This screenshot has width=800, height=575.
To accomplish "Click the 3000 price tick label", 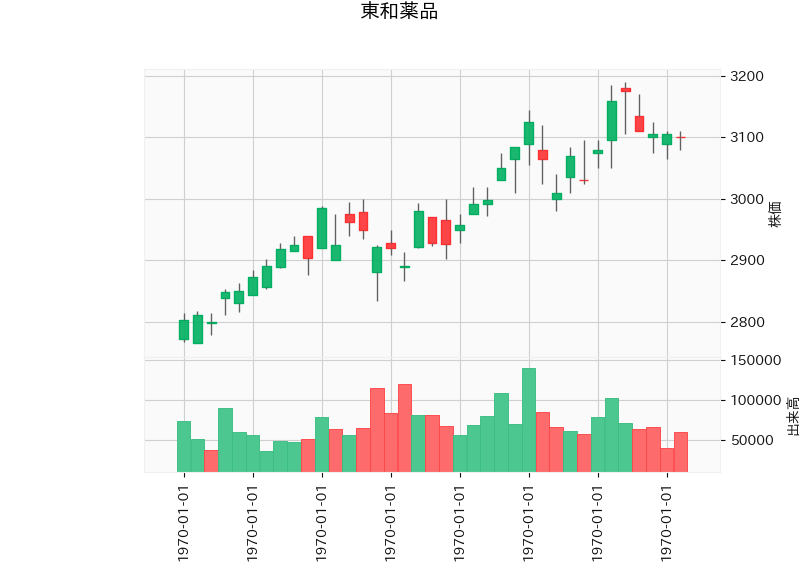I will [747, 199].
